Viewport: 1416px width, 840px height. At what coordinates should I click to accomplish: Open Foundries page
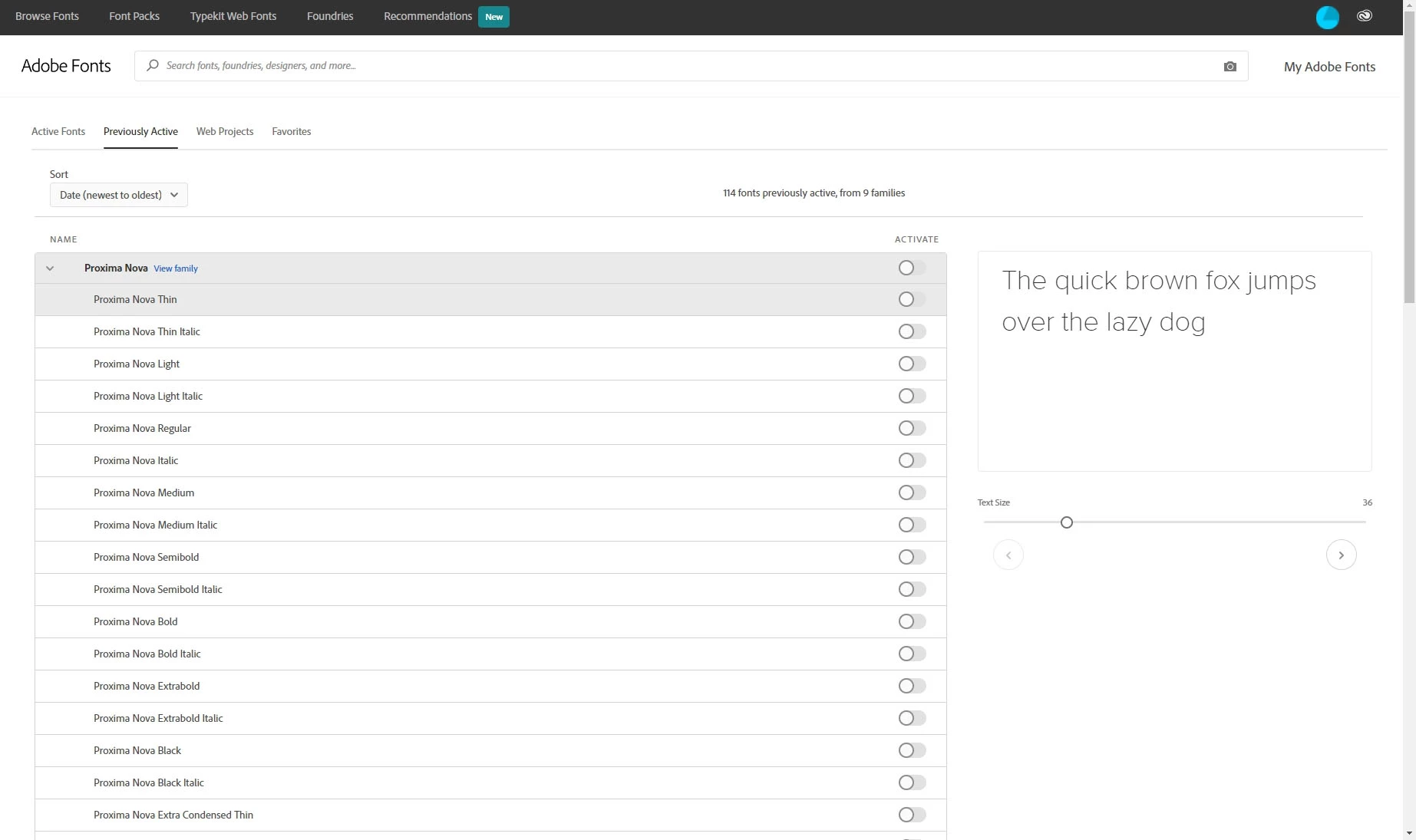(330, 16)
